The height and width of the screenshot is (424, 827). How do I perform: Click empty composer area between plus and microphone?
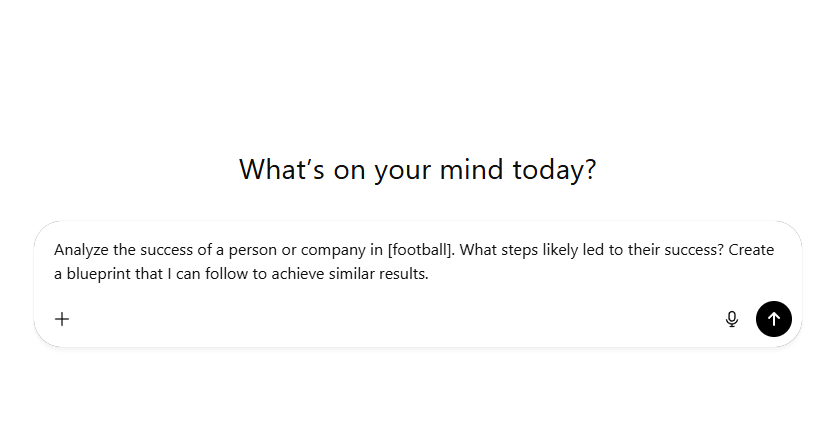tap(400, 319)
